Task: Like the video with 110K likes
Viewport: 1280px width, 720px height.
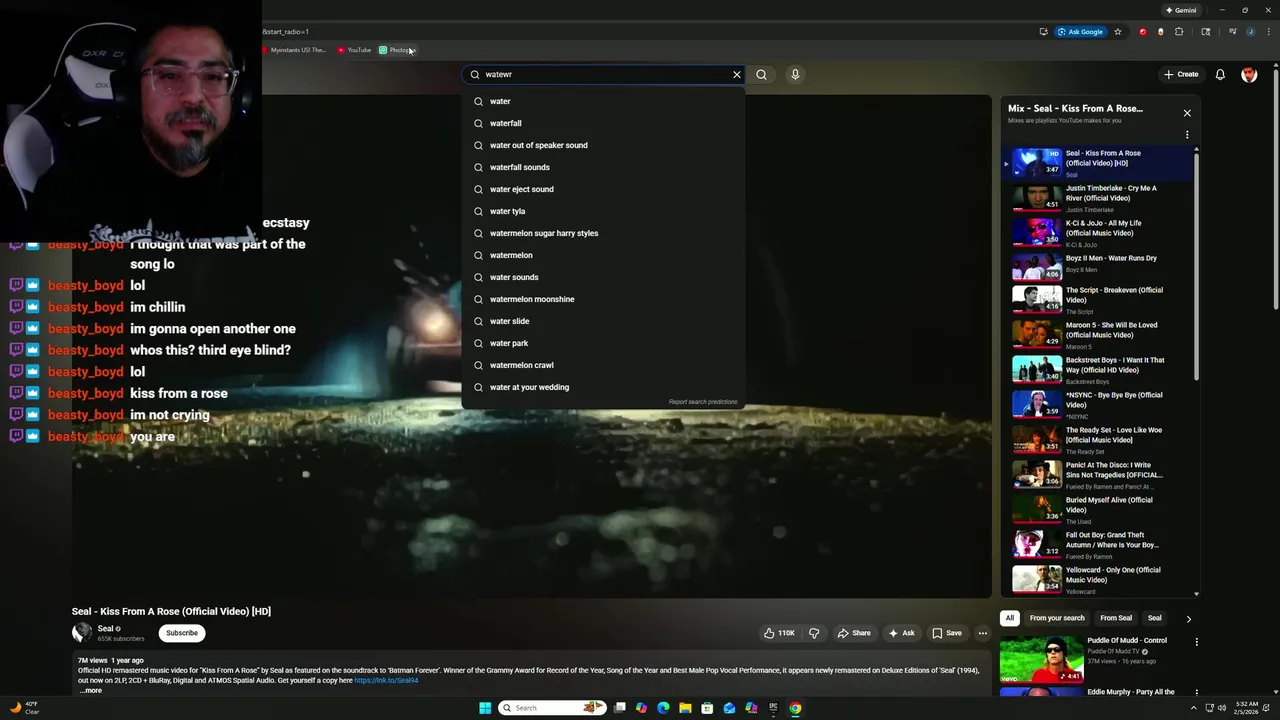Action: (x=780, y=633)
